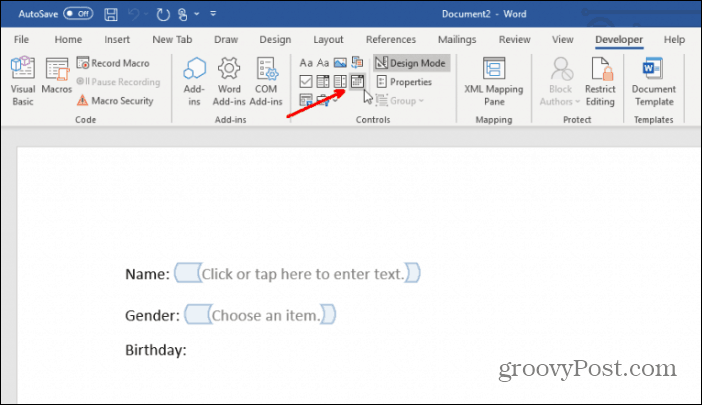
Task: Insert Picture content control
Action: (340, 63)
